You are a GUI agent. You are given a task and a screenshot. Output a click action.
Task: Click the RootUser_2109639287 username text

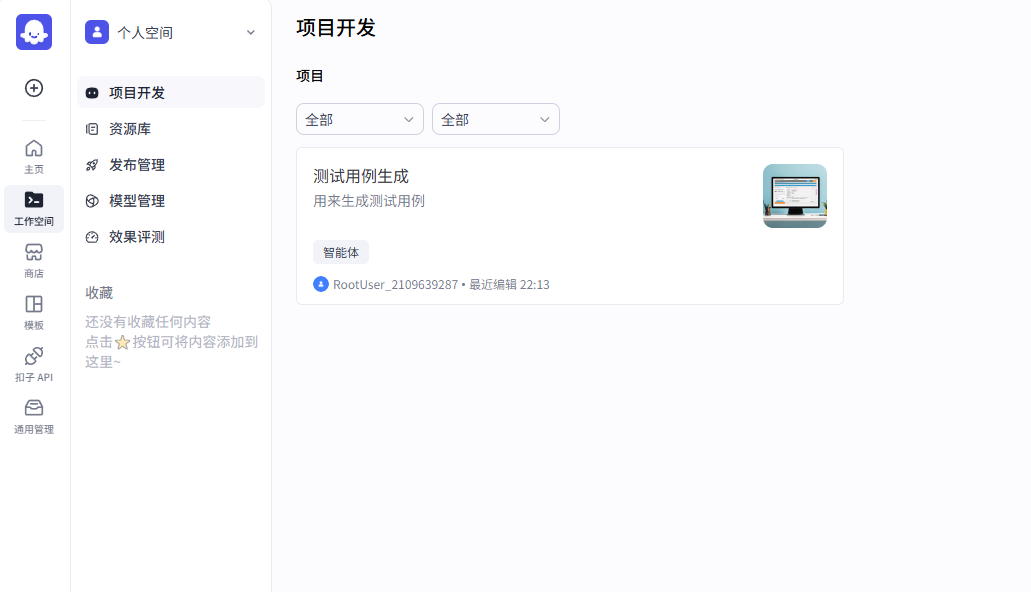(x=395, y=285)
